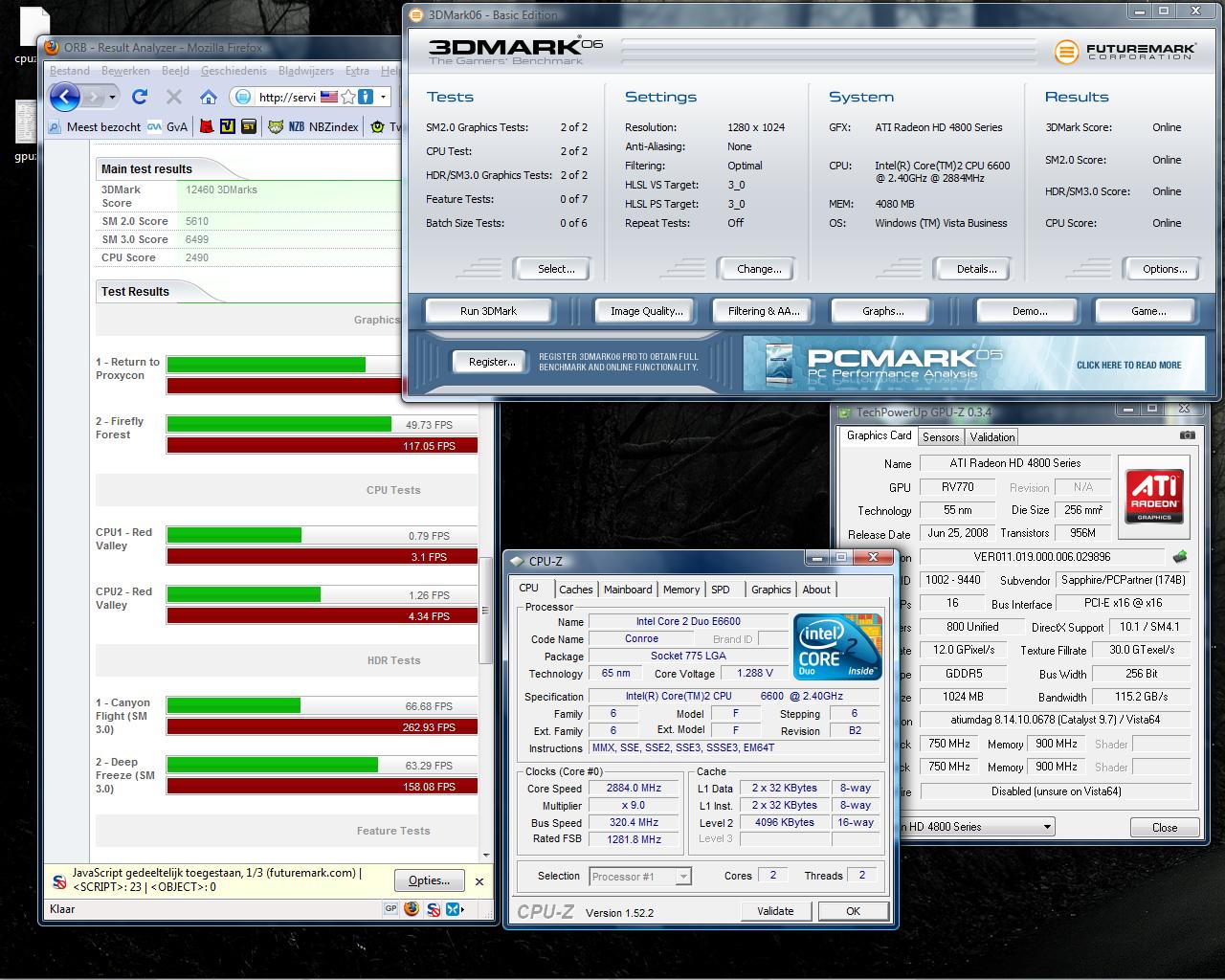Open Image Quality... in 3DMark06

pyautogui.click(x=647, y=311)
